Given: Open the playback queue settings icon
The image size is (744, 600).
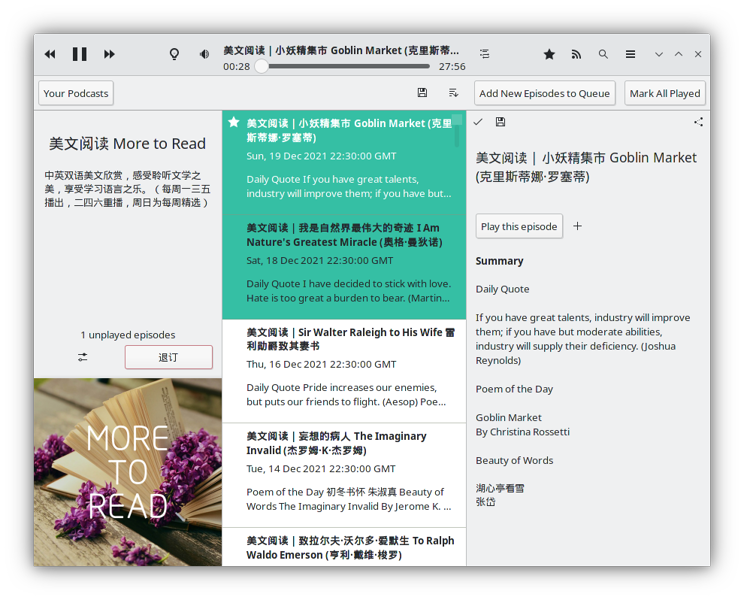Looking at the screenshot, I should tap(484, 54).
